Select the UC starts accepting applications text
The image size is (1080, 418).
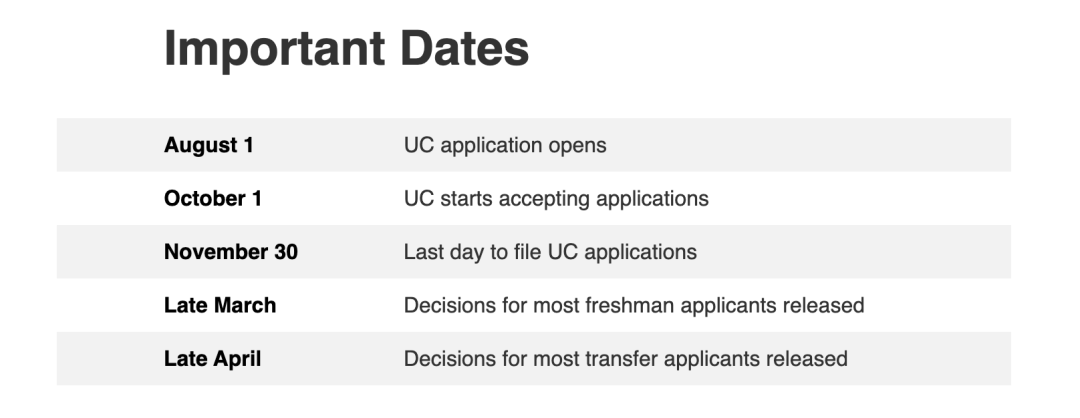point(556,199)
